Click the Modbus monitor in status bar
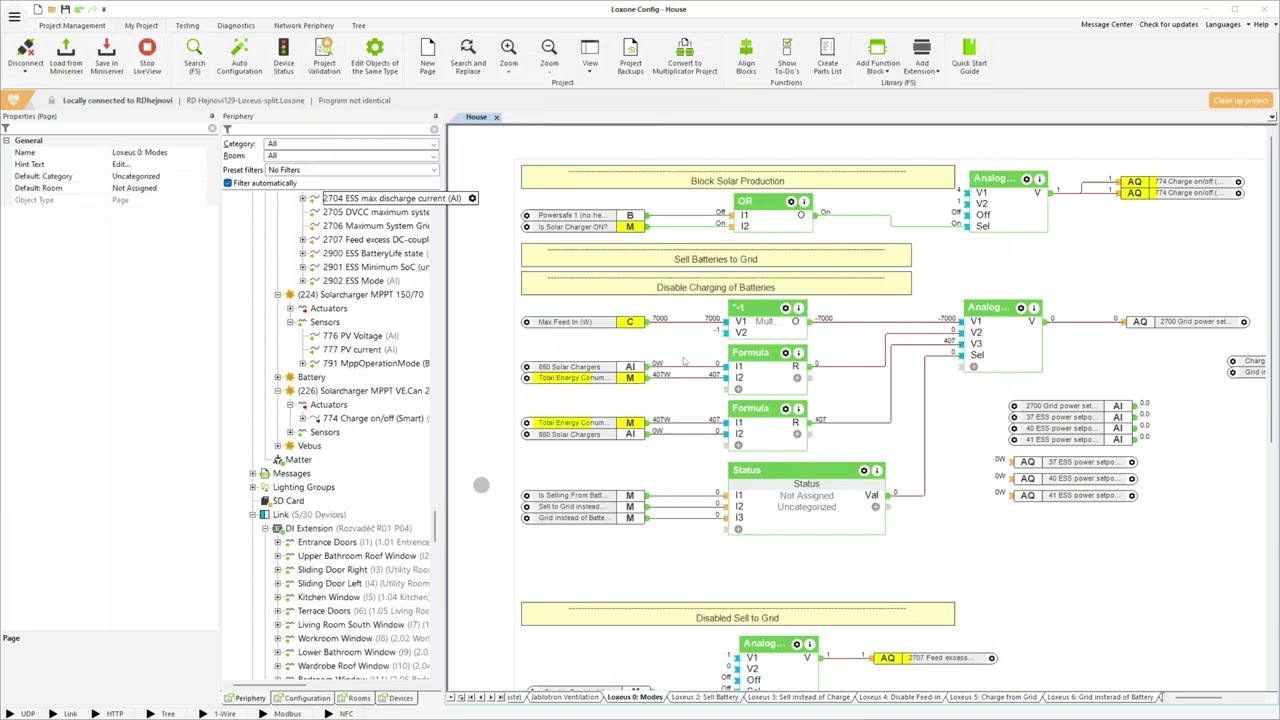 click(280, 714)
